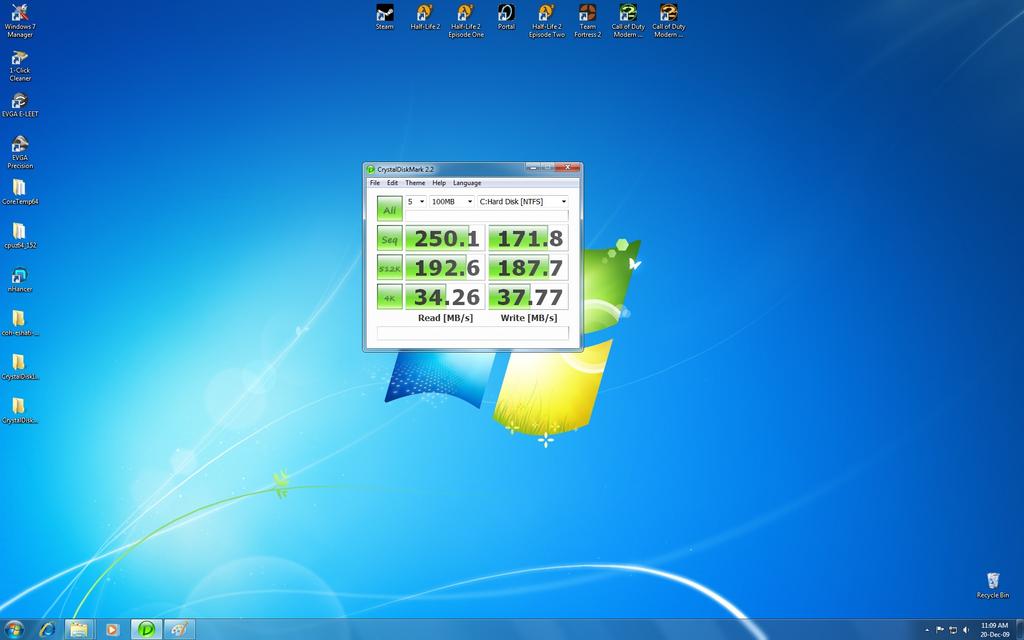
Task: Open the Windows 7 Manager desktop shortcut
Action: 20,21
